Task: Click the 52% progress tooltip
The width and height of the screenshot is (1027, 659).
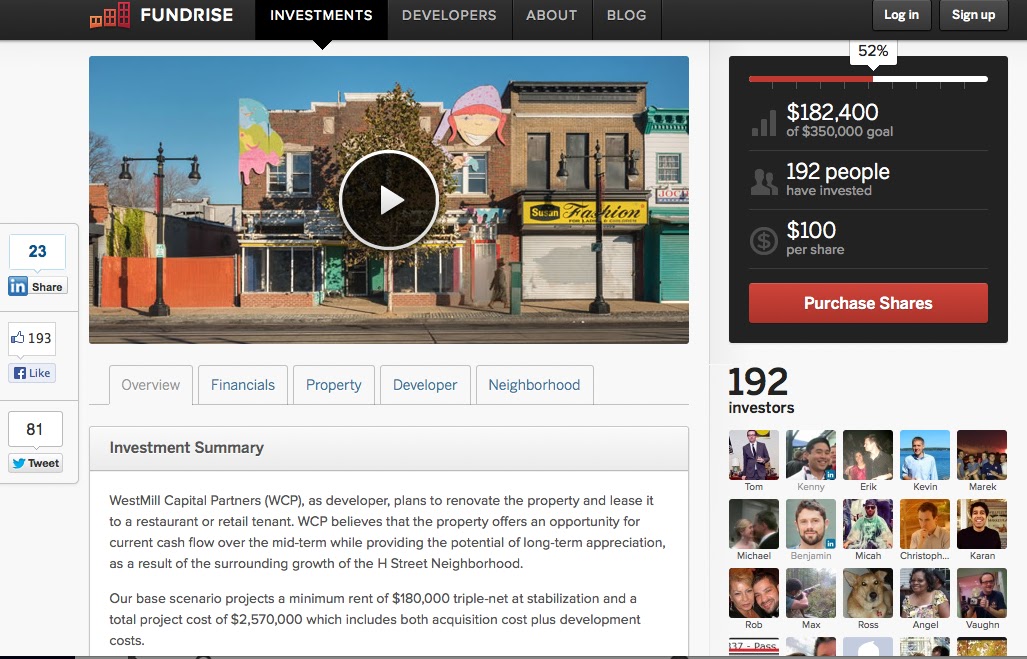Action: 873,51
